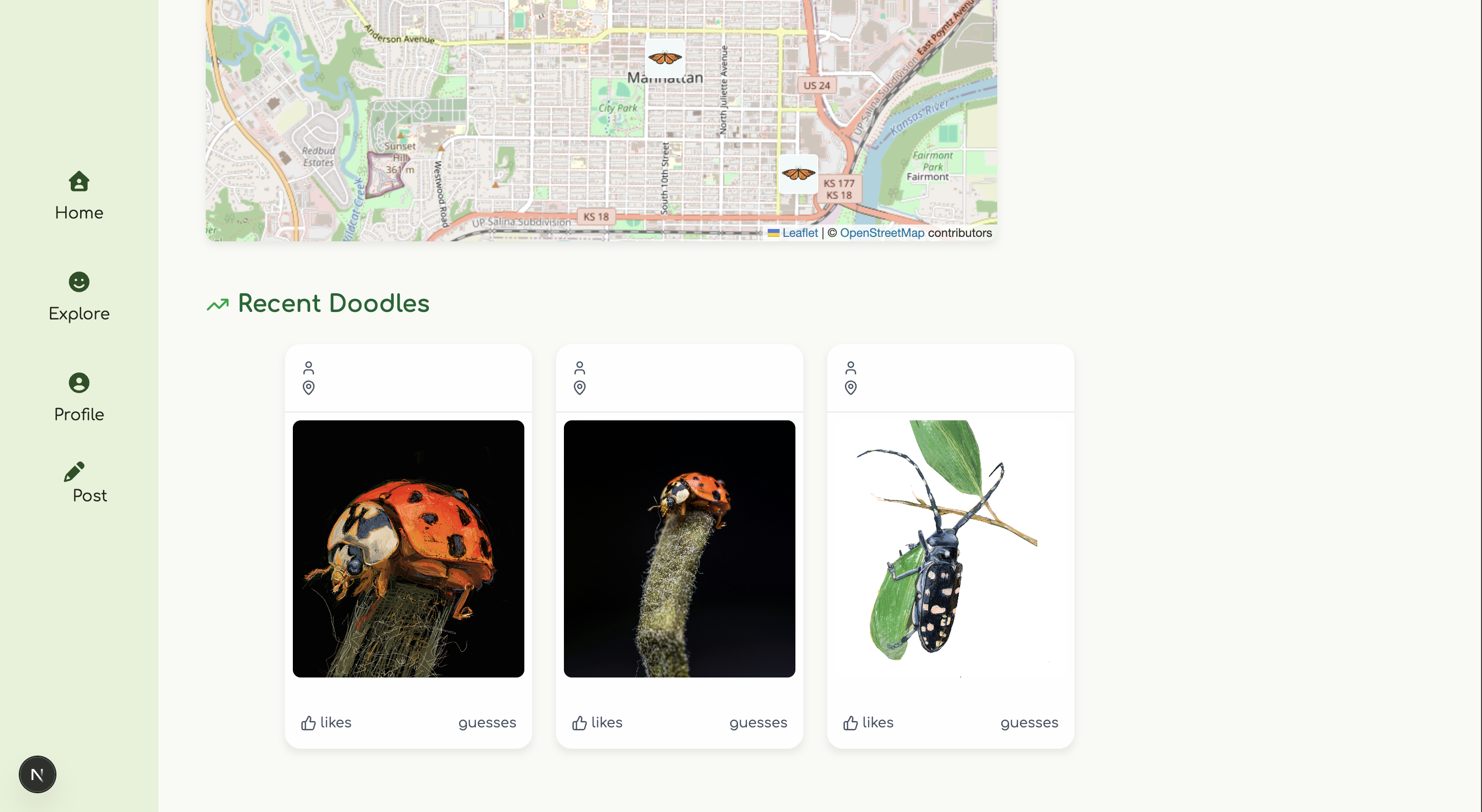Open the Profile avatar icon
Screen dimensions: 1482x812
click(x=79, y=382)
